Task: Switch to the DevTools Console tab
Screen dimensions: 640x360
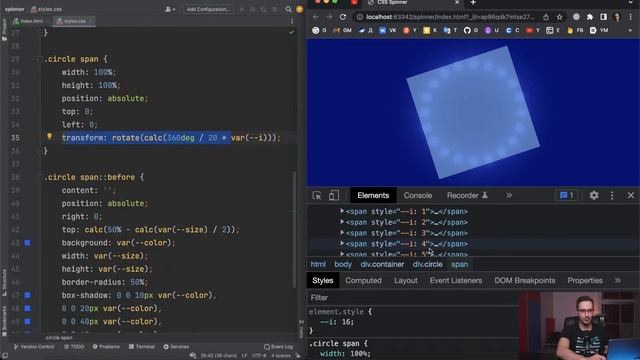Action: 418,196
